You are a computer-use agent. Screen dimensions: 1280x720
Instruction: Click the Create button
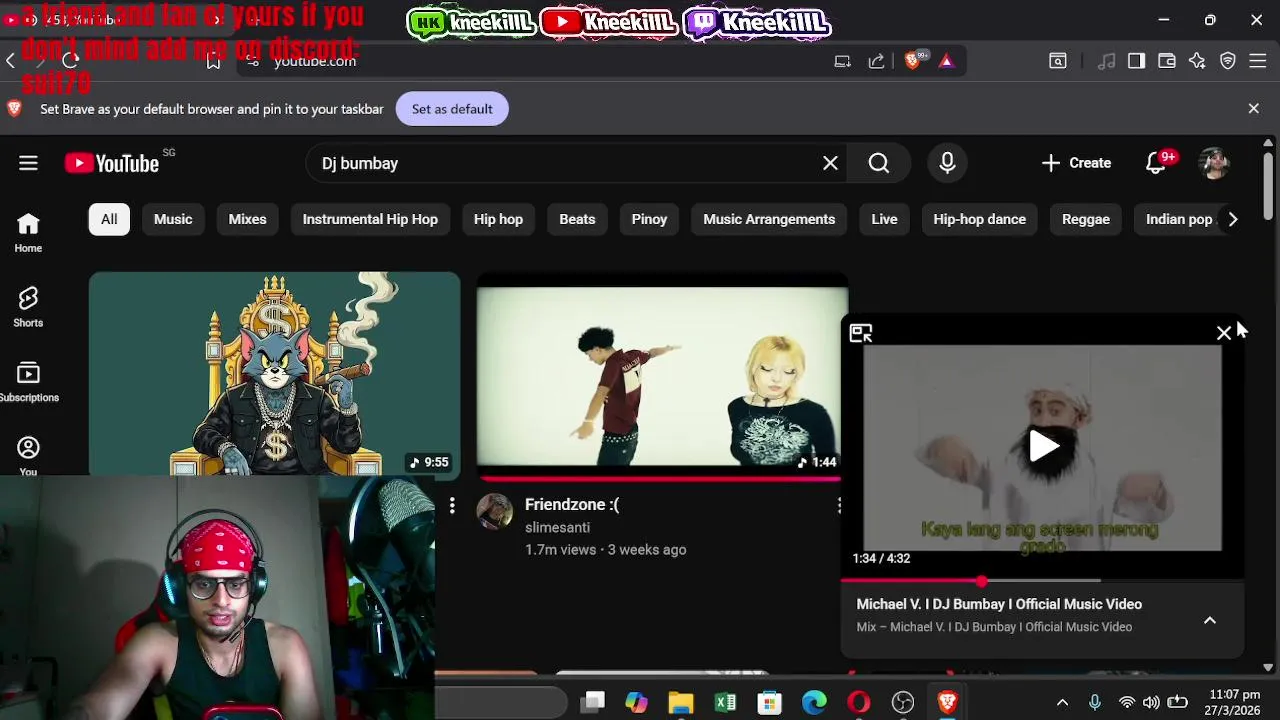[x=1076, y=163]
